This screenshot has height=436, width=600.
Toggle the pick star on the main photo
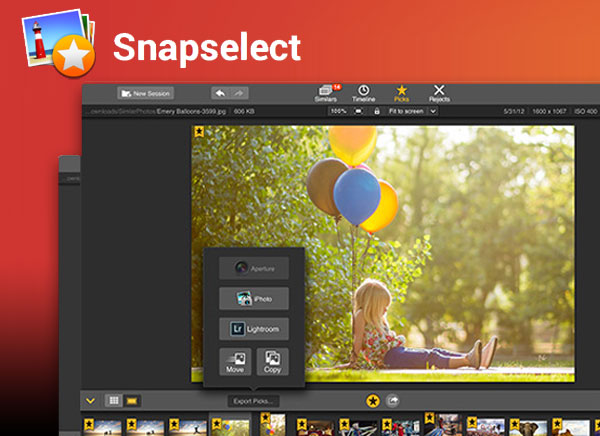click(199, 132)
